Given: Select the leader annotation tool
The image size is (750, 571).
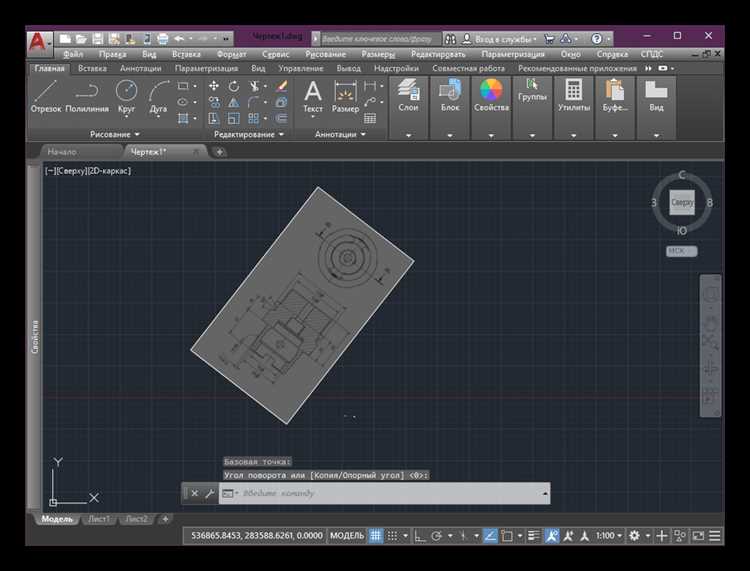Looking at the screenshot, I should click(x=370, y=102).
